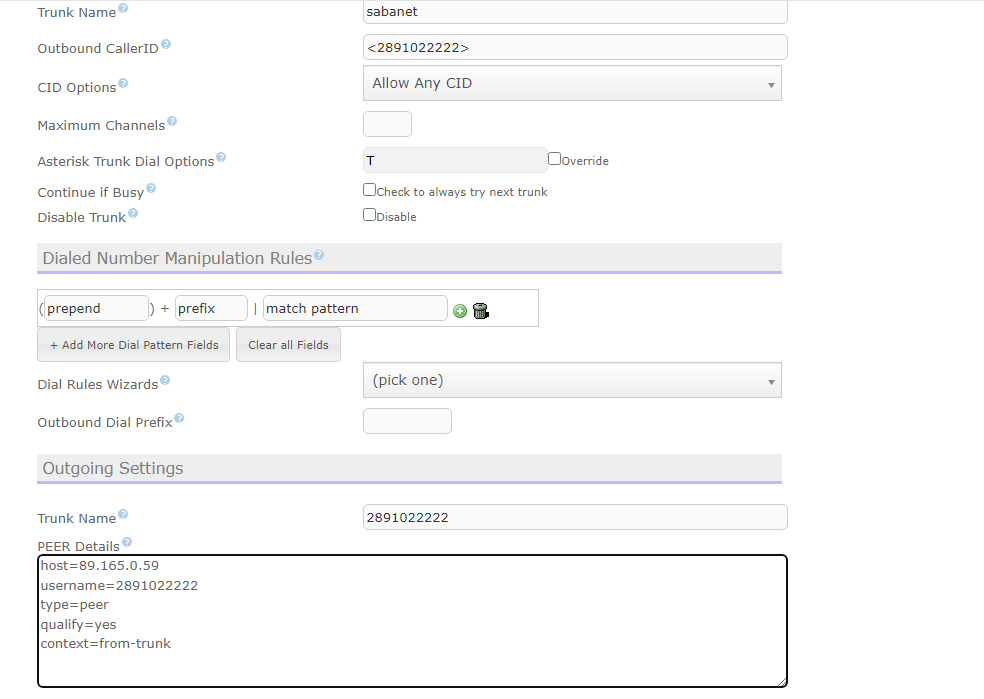
Task: Click inside the PEER Details text area
Action: pyautogui.click(x=412, y=621)
